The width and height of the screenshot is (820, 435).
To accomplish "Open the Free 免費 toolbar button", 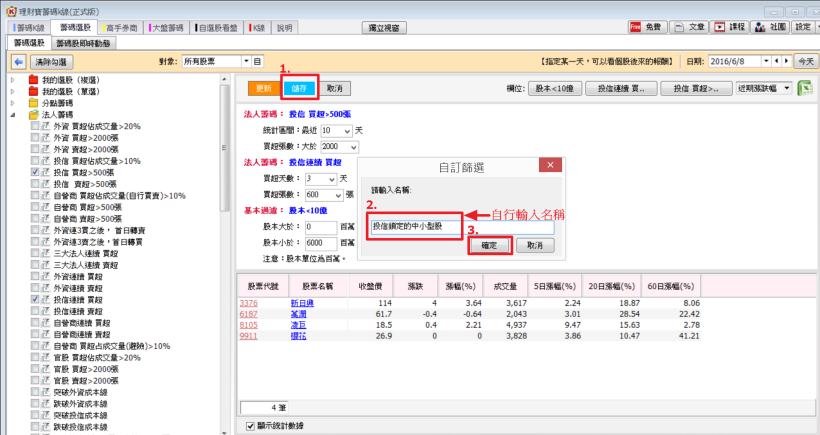I will 647,27.
